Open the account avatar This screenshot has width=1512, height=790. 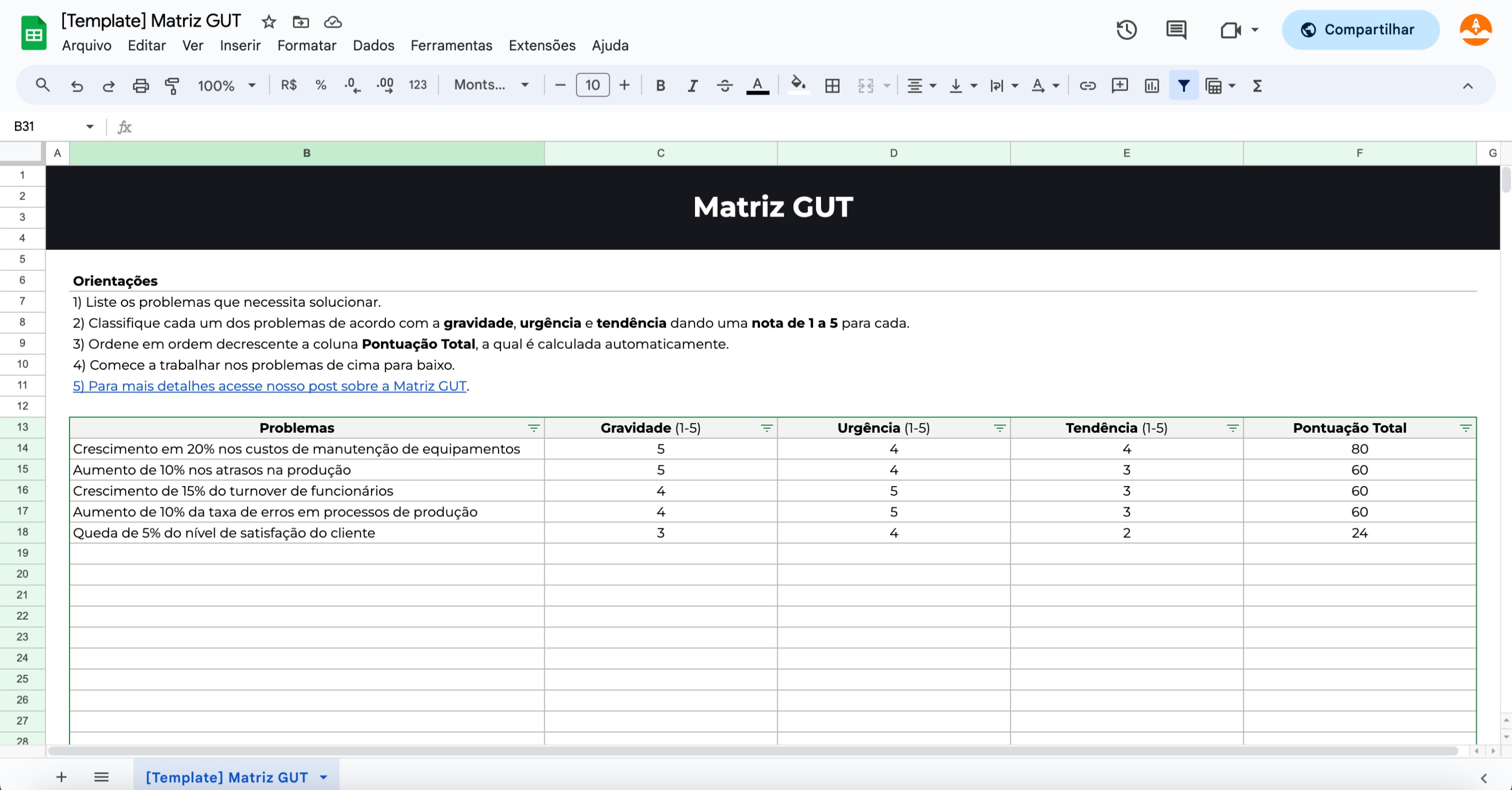click(1475, 30)
